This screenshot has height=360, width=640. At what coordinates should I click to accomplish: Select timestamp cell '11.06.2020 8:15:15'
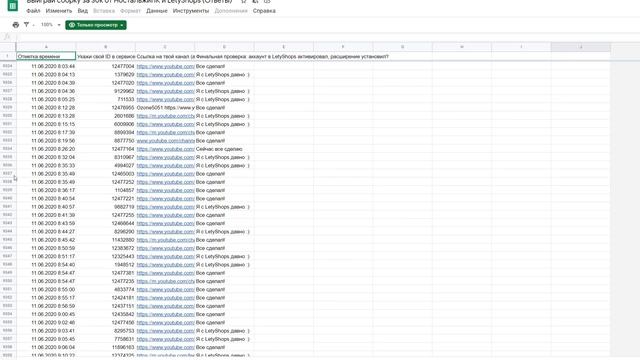point(46,124)
